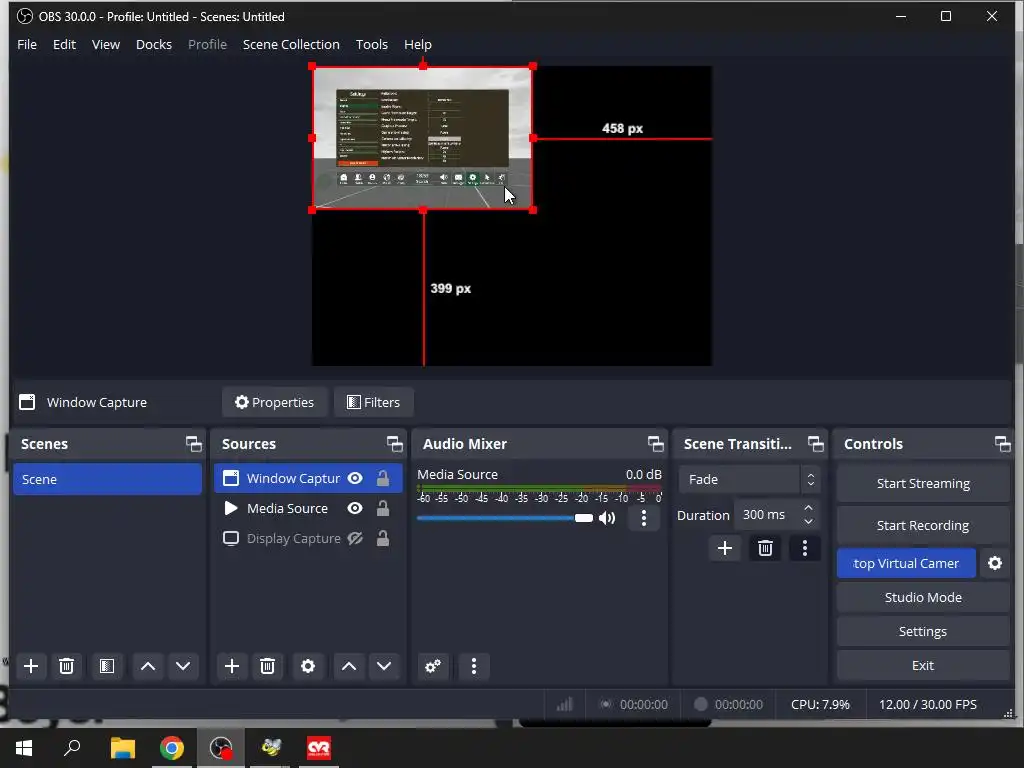Hide the Media Source eye icon

click(x=355, y=508)
